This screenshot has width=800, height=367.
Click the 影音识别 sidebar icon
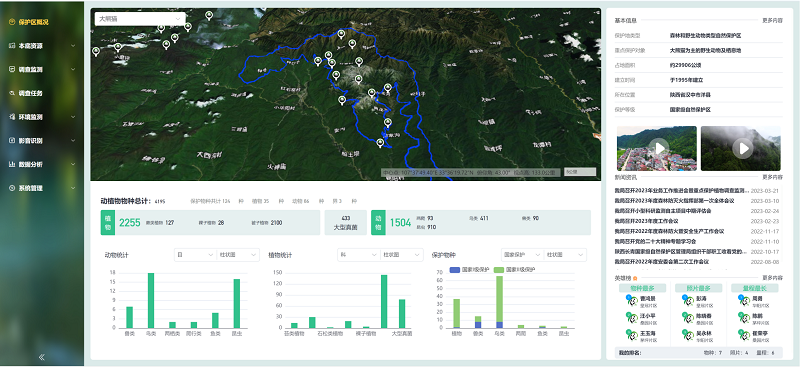pyautogui.click(x=12, y=140)
